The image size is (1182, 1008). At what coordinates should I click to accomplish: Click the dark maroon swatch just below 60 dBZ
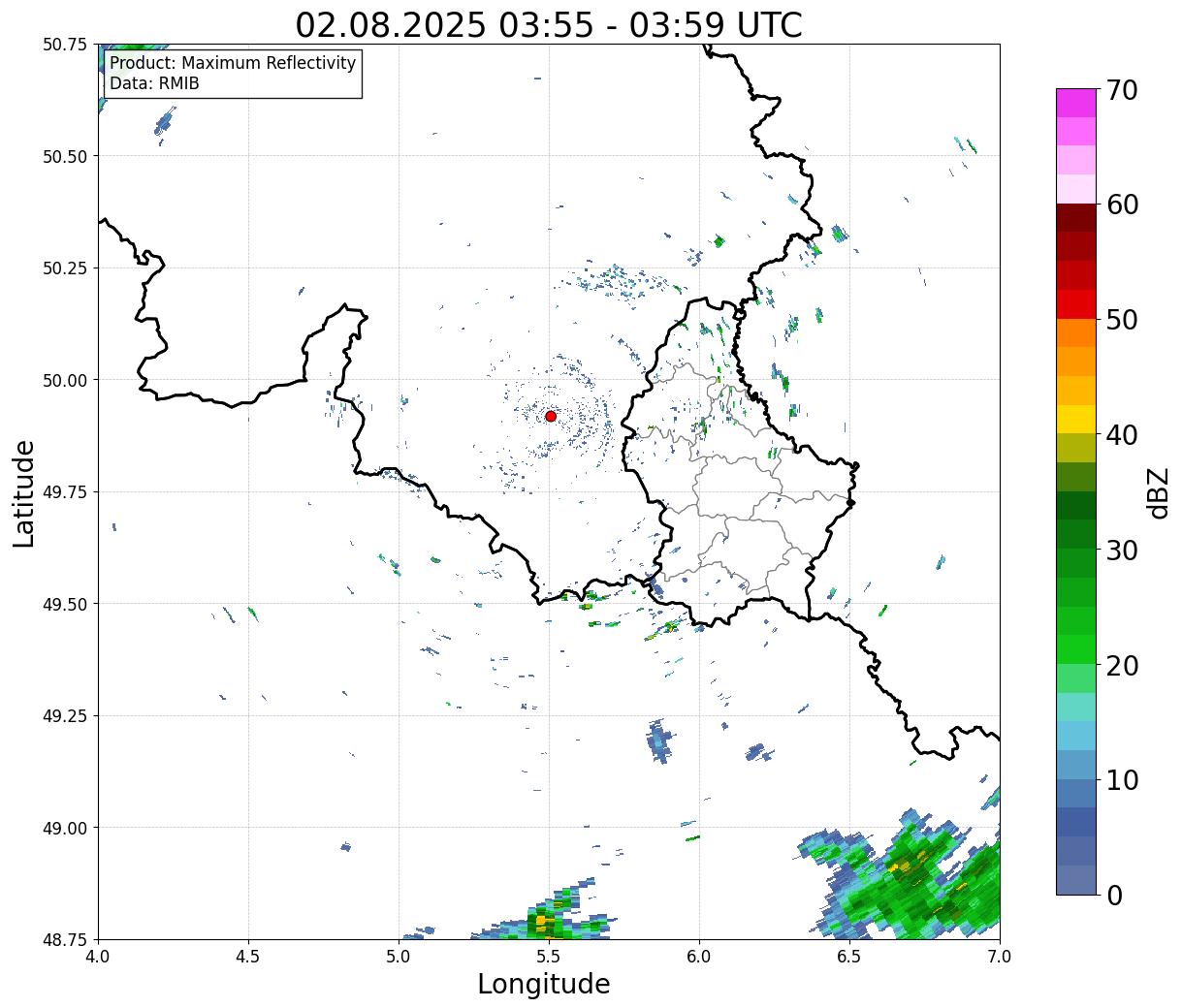point(1076,218)
